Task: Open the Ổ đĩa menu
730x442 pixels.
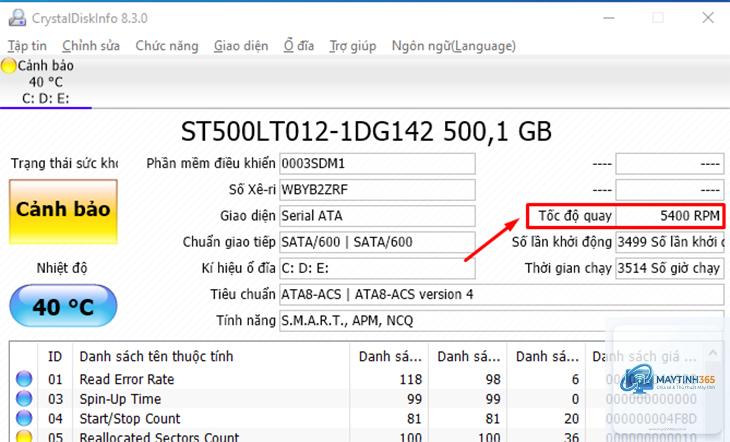Action: pos(299,46)
